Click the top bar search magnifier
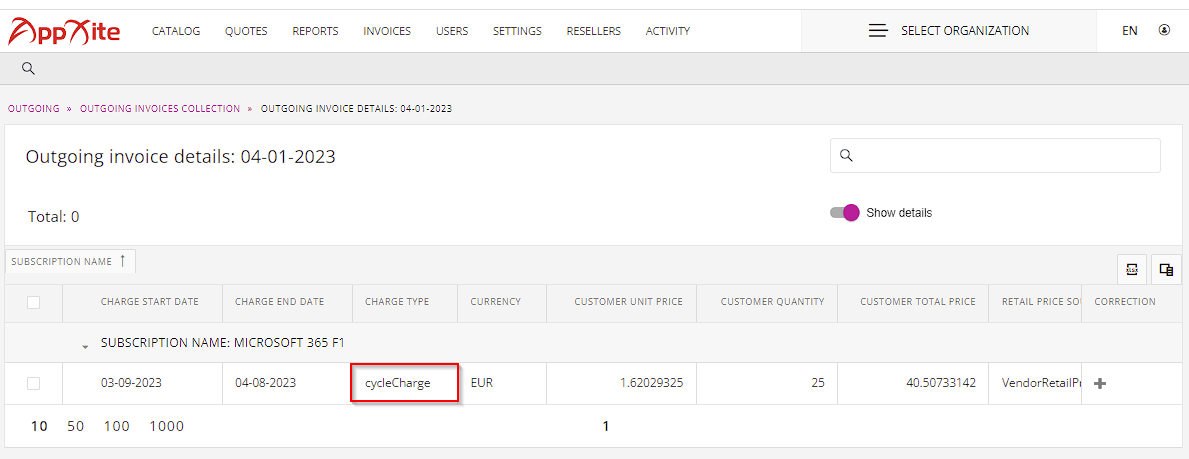Viewport: 1189px width, 459px height. point(28,68)
